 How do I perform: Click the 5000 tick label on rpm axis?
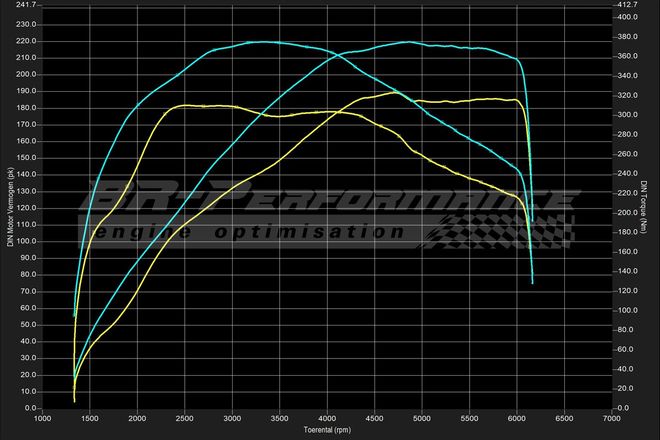(422, 417)
